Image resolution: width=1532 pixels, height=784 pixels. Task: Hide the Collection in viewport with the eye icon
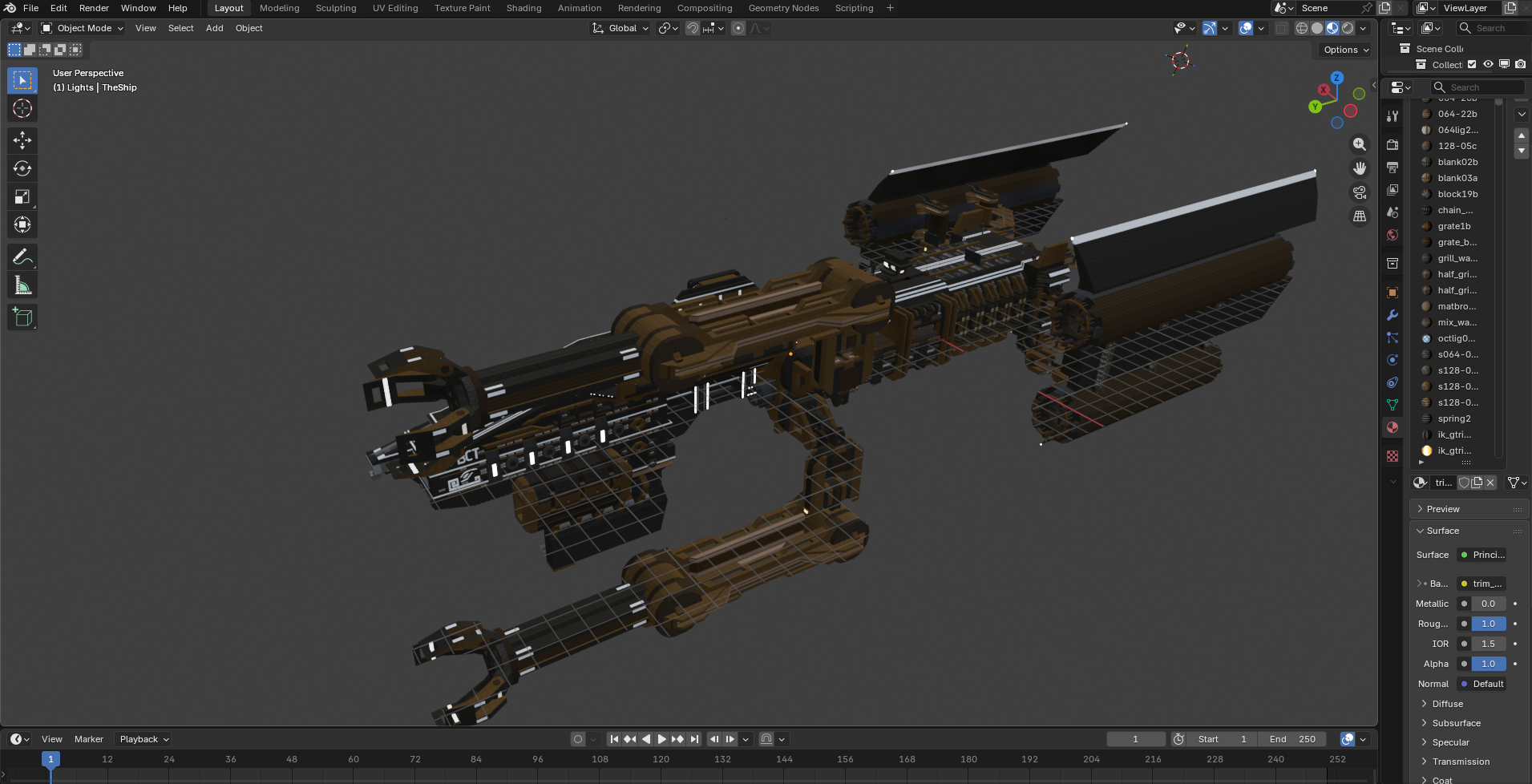click(x=1488, y=65)
